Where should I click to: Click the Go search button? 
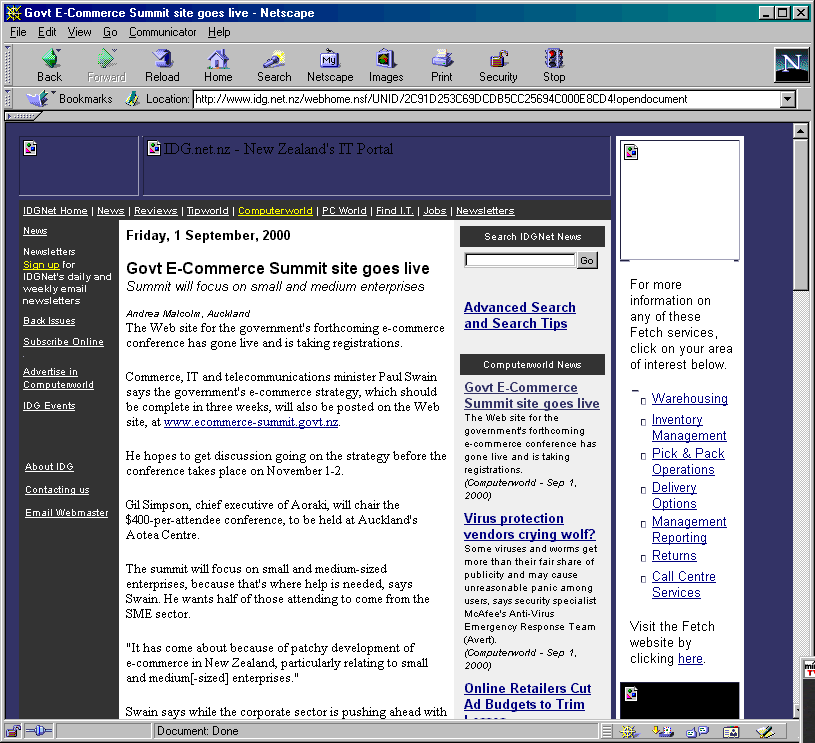587,260
